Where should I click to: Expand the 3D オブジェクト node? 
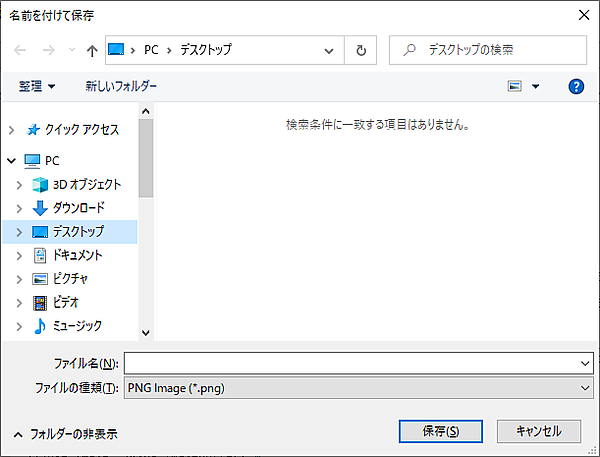(x=19, y=185)
